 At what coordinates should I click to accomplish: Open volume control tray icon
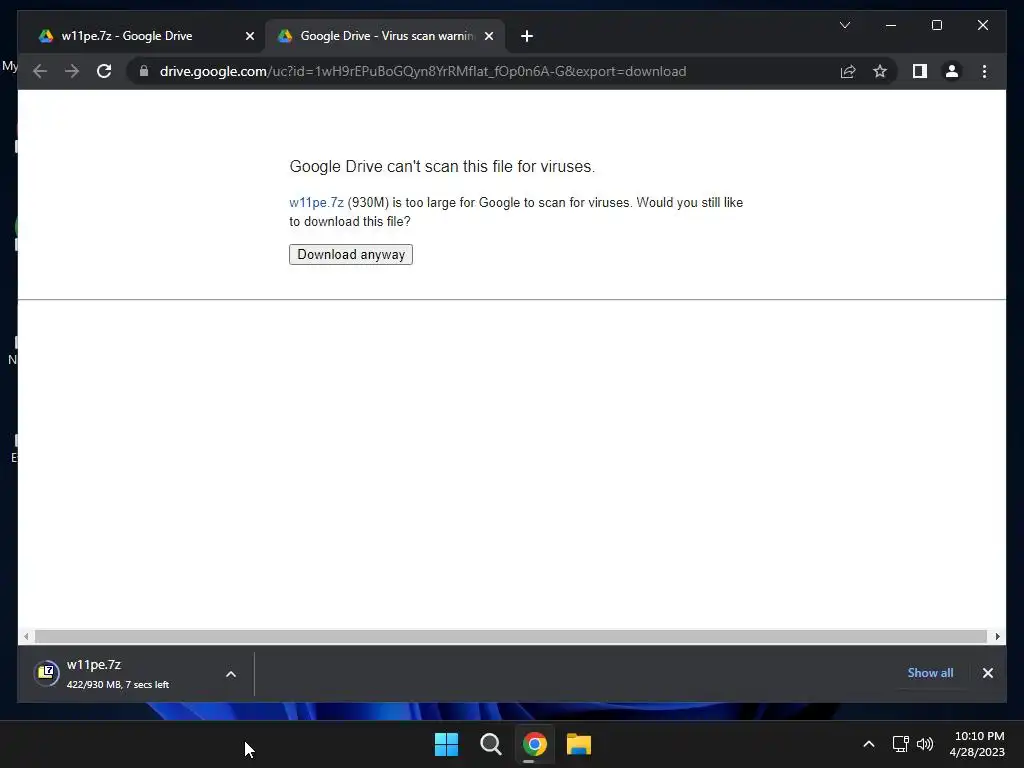click(925, 744)
